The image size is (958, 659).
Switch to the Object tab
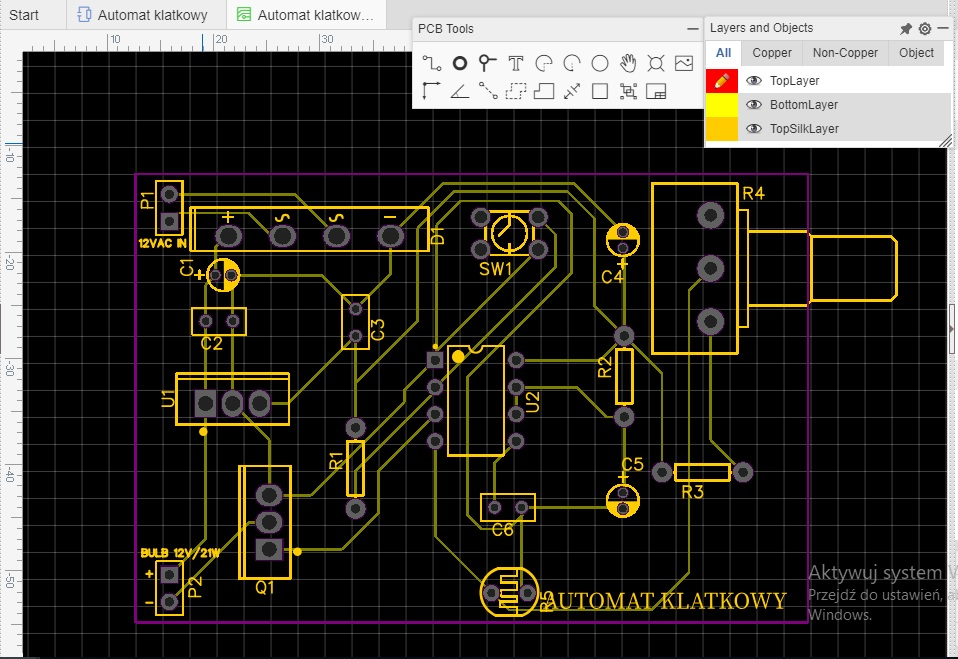point(916,53)
